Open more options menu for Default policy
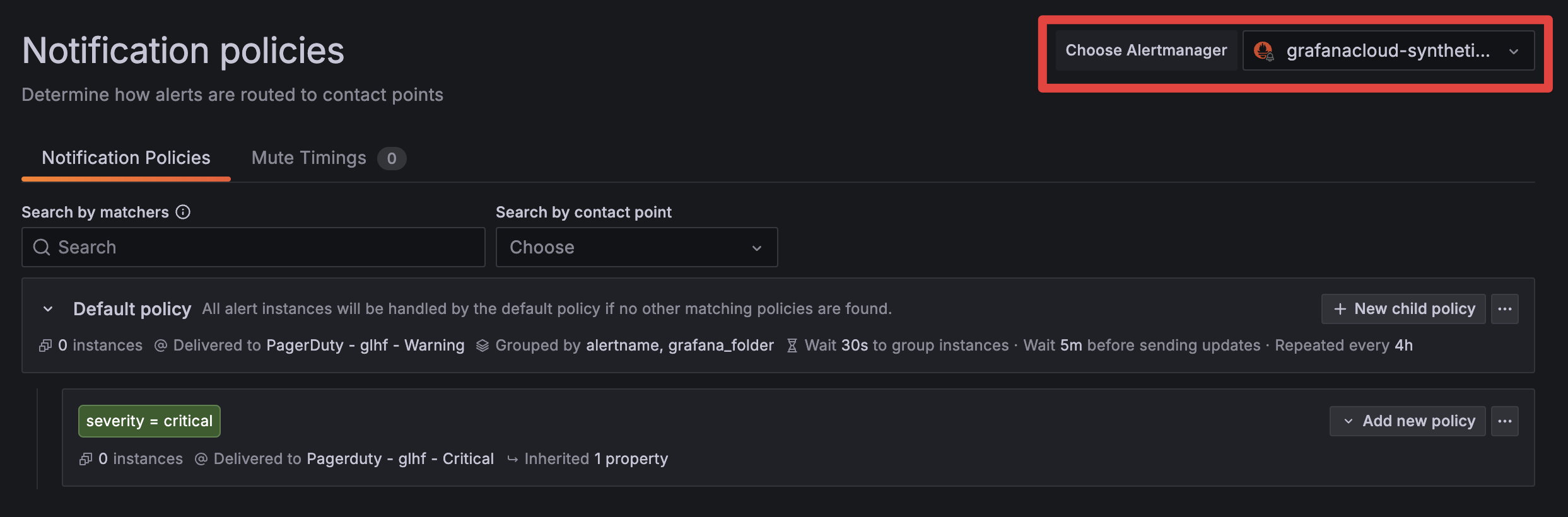 pyautogui.click(x=1505, y=309)
